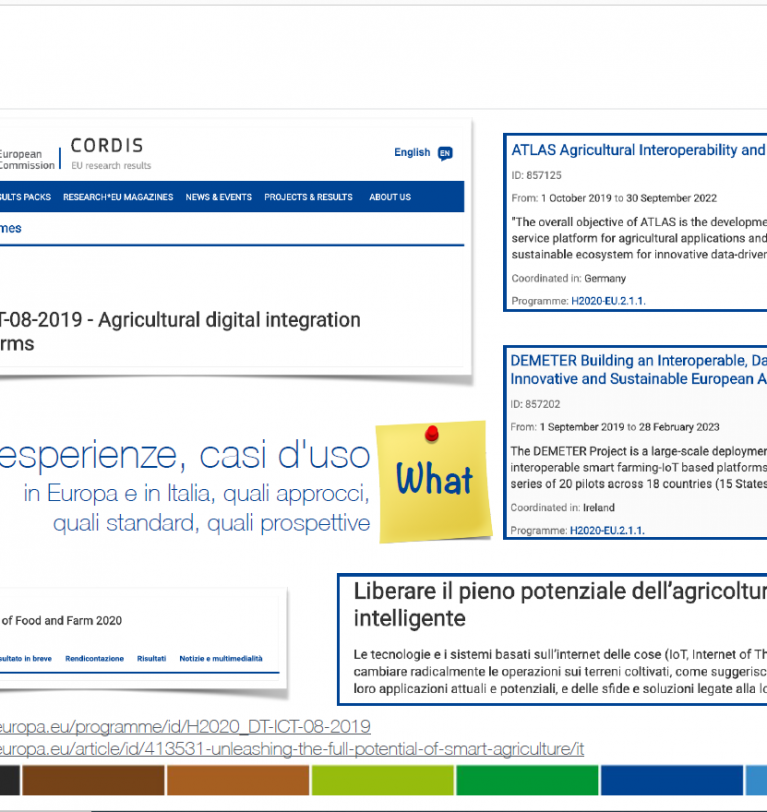Click the ATLAS overall objective description paragraph

(x=639, y=238)
